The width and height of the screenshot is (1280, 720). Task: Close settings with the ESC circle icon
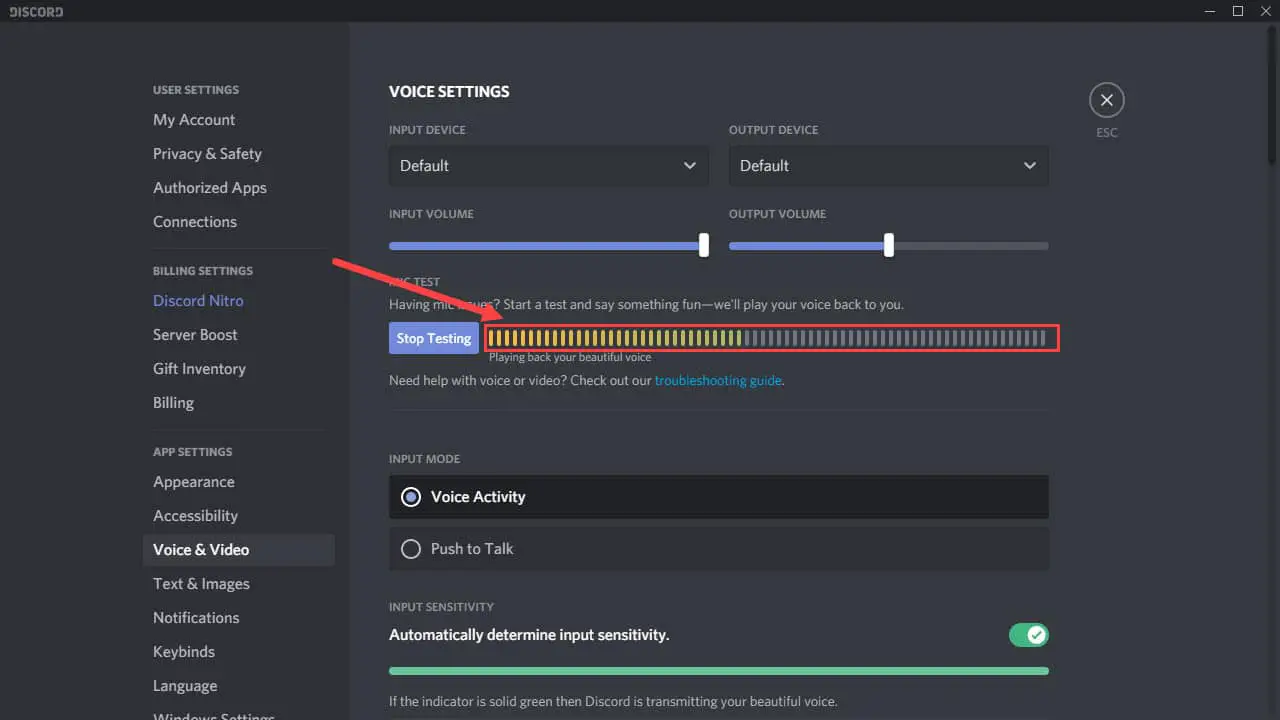(x=1106, y=100)
